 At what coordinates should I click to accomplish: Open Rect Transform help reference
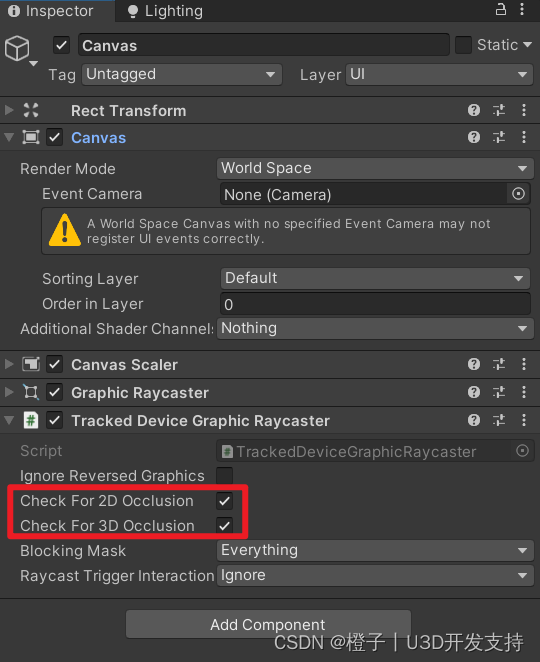tap(474, 110)
